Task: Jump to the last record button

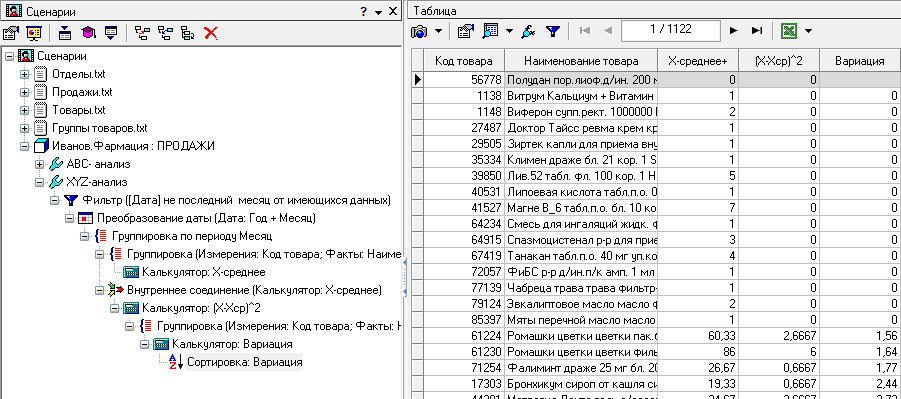Action: click(x=757, y=31)
